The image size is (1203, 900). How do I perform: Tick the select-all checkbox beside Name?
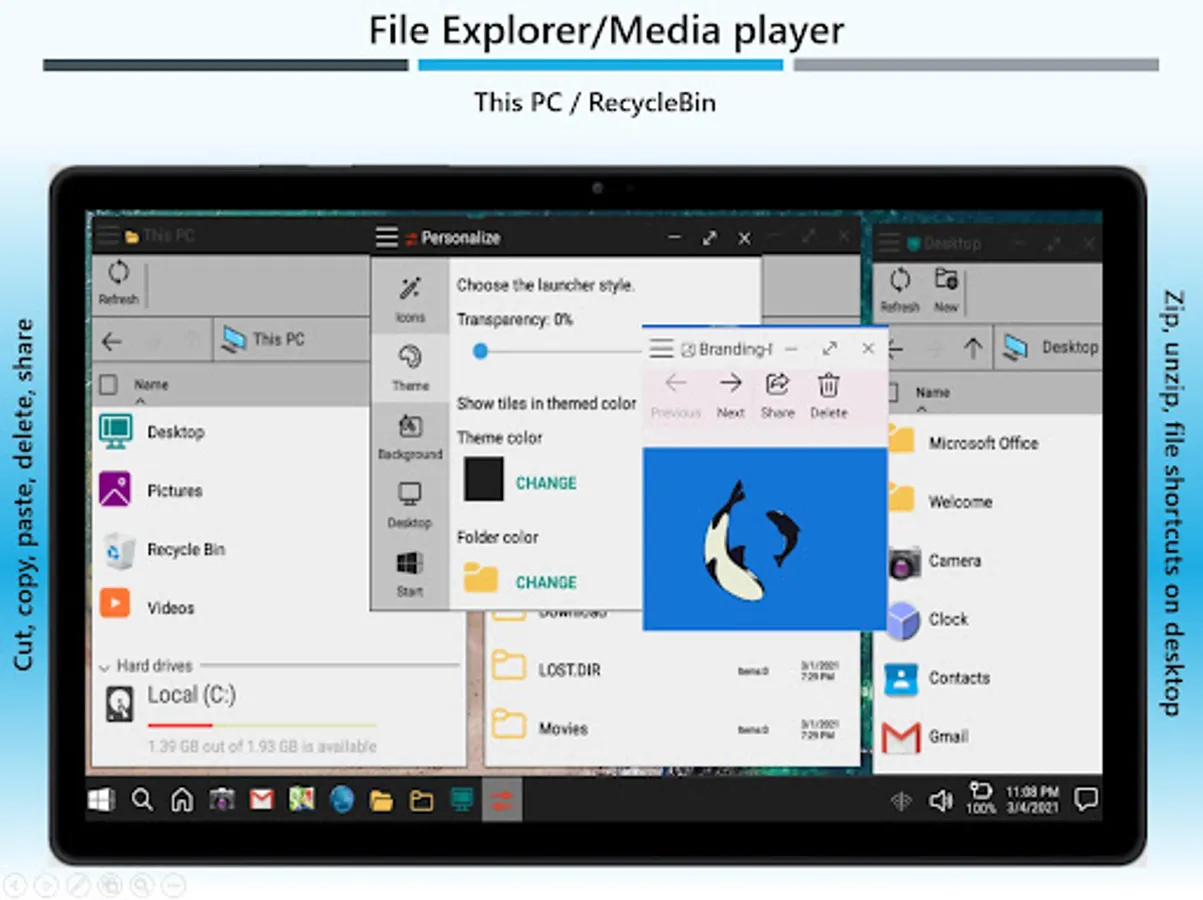point(108,384)
